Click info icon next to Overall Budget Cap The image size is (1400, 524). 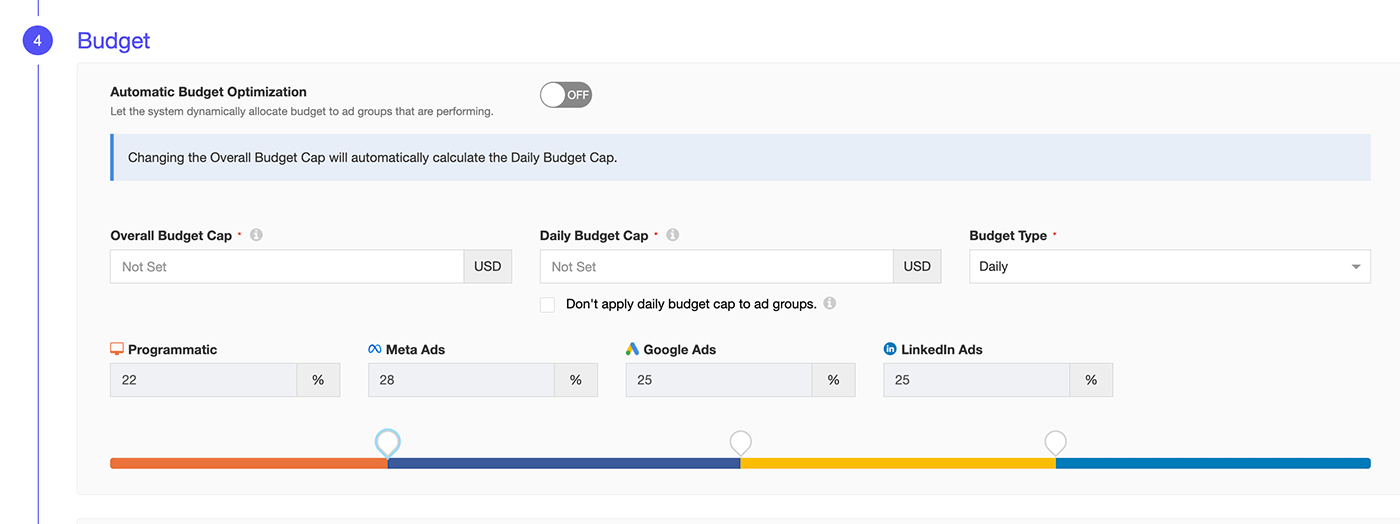click(x=256, y=235)
